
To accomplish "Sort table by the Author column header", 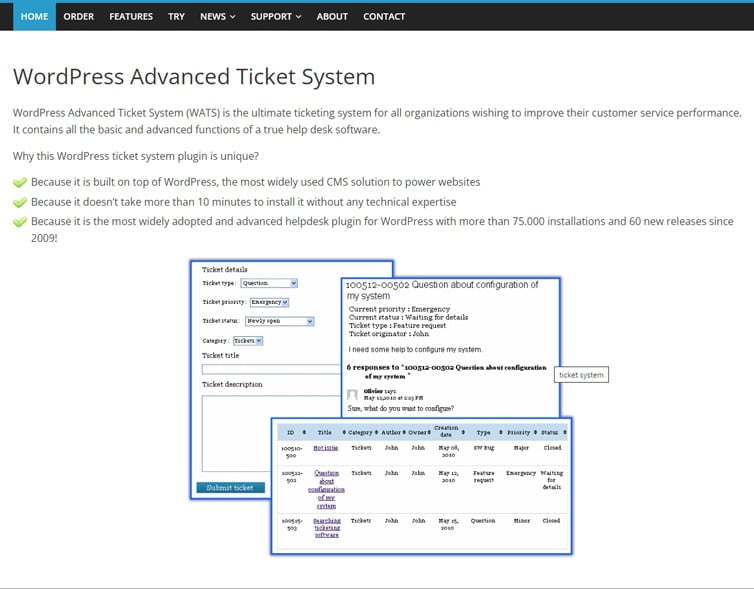I will (x=393, y=432).
